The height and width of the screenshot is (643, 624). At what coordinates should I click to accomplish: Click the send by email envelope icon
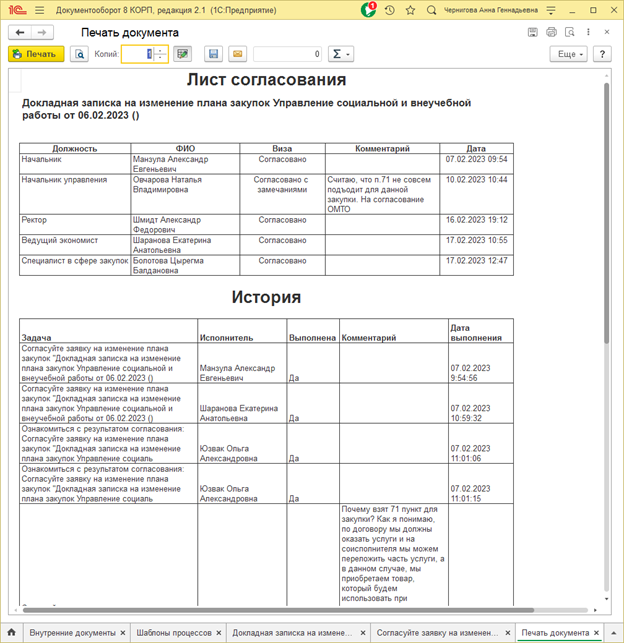(x=237, y=54)
